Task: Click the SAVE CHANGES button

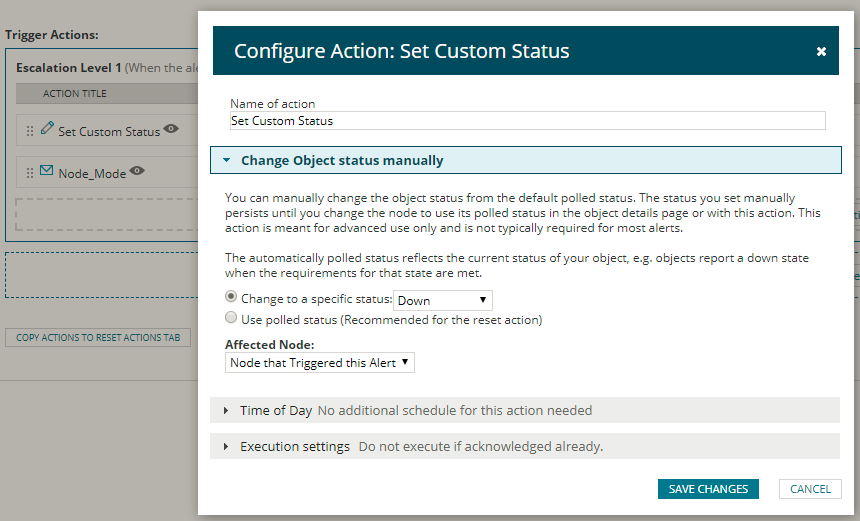Action: click(708, 489)
